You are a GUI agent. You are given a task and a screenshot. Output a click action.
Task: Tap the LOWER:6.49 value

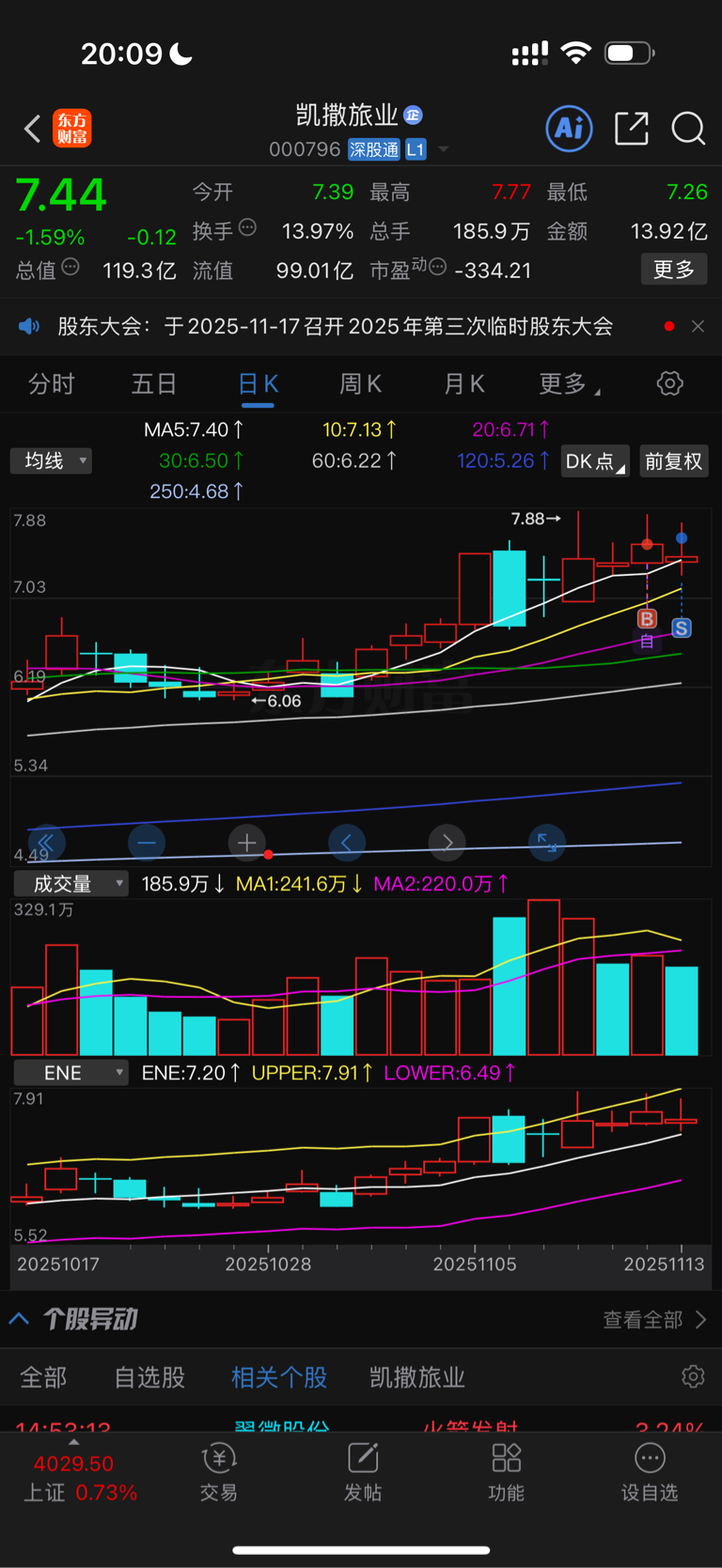click(x=449, y=1072)
